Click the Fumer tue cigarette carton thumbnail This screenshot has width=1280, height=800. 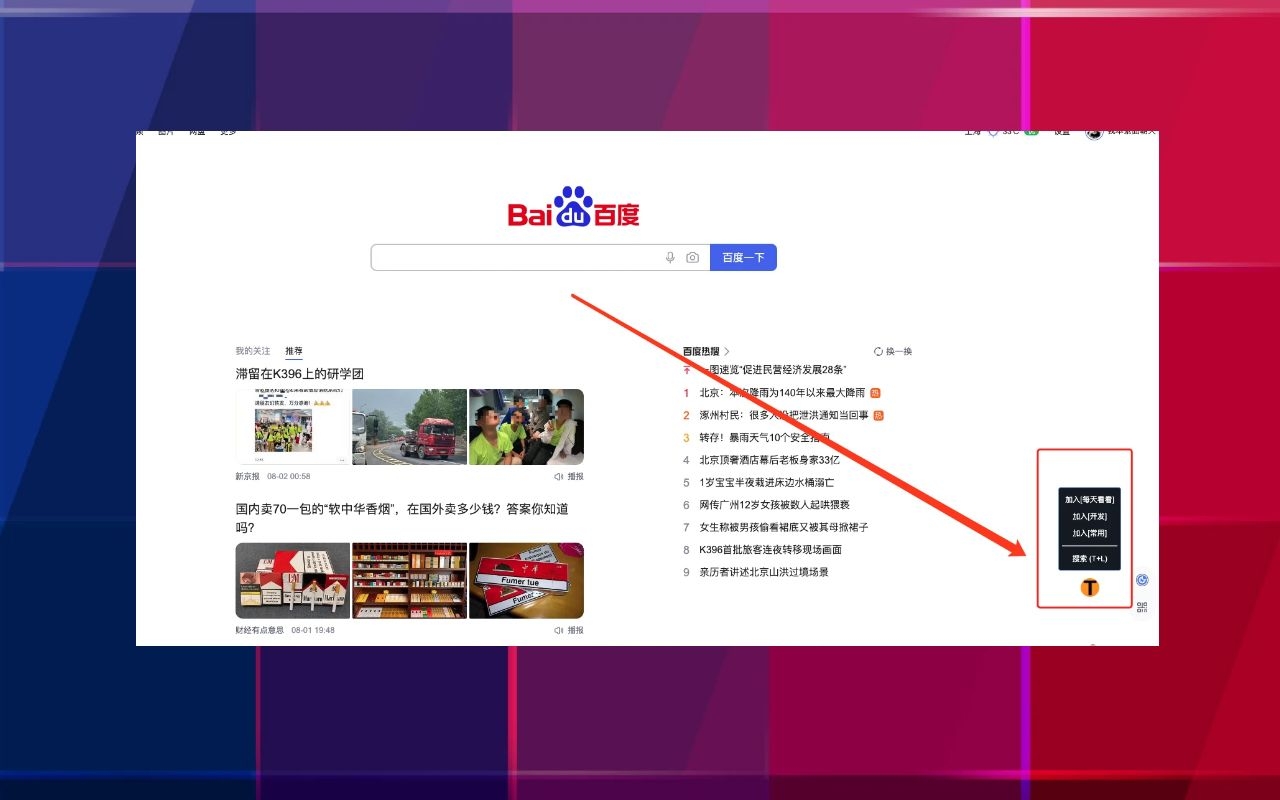tap(526, 581)
